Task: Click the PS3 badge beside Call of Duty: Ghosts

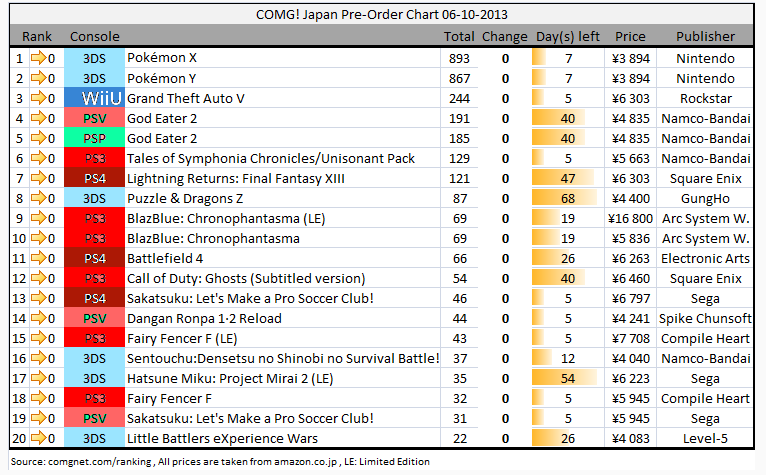Action: (94, 278)
